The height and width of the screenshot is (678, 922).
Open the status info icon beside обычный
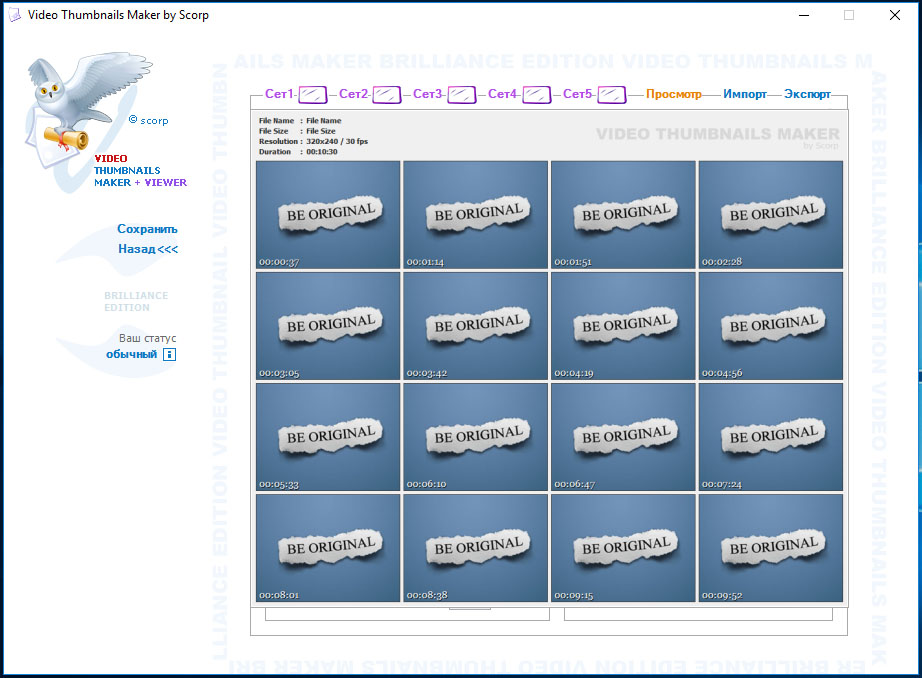[169, 354]
